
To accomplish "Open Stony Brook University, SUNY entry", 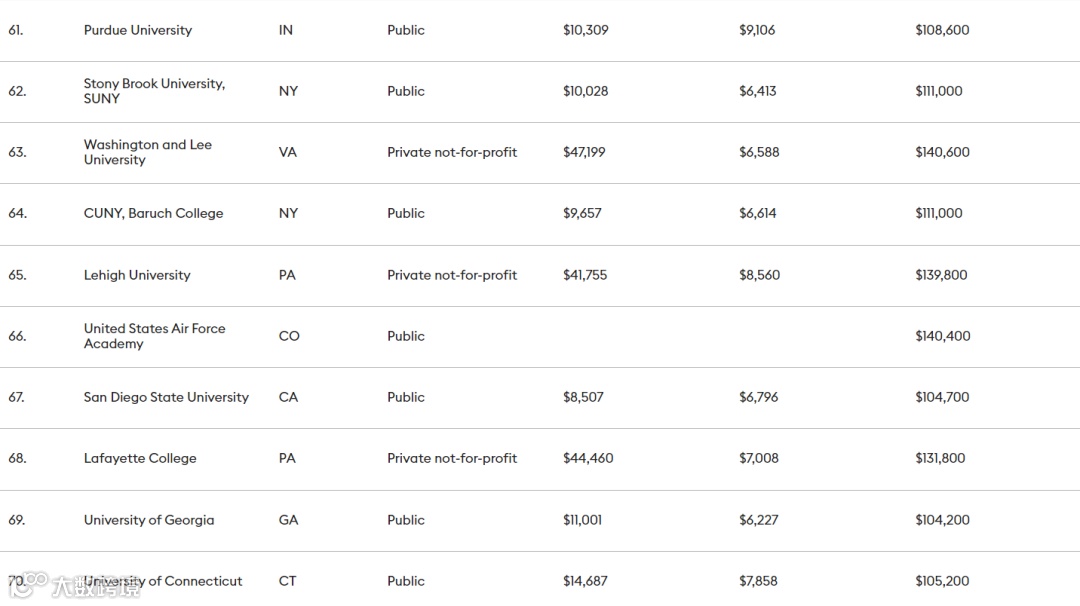I will pyautogui.click(x=154, y=91).
